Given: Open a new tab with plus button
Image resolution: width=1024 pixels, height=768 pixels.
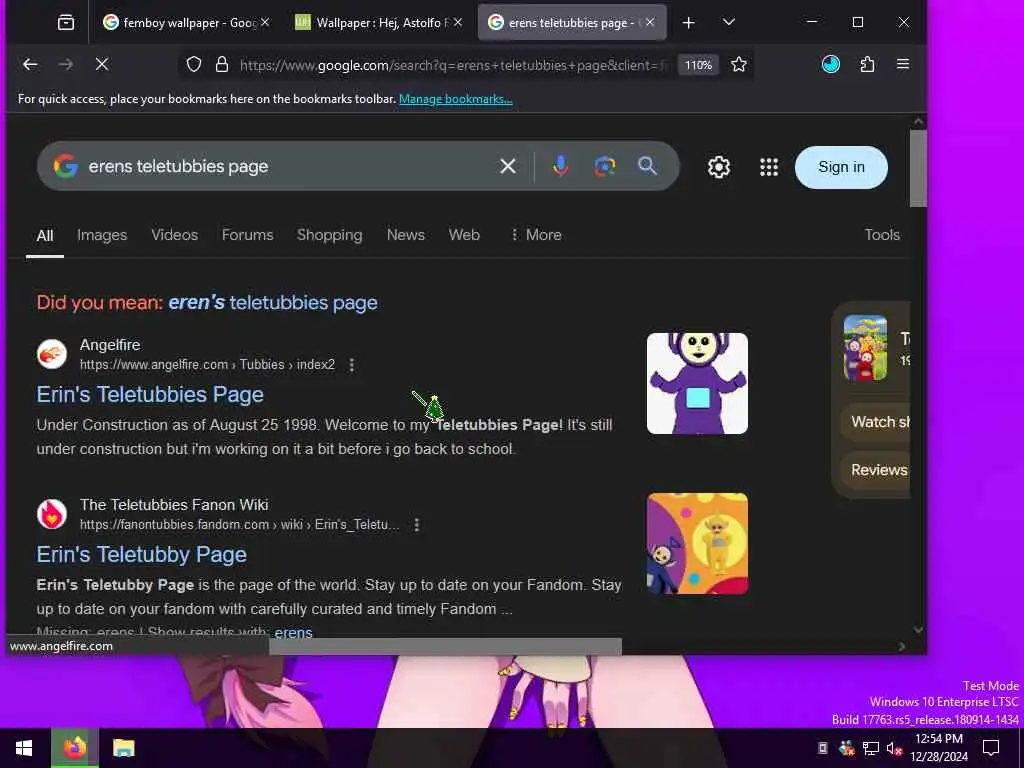Looking at the screenshot, I should pyautogui.click(x=688, y=23).
